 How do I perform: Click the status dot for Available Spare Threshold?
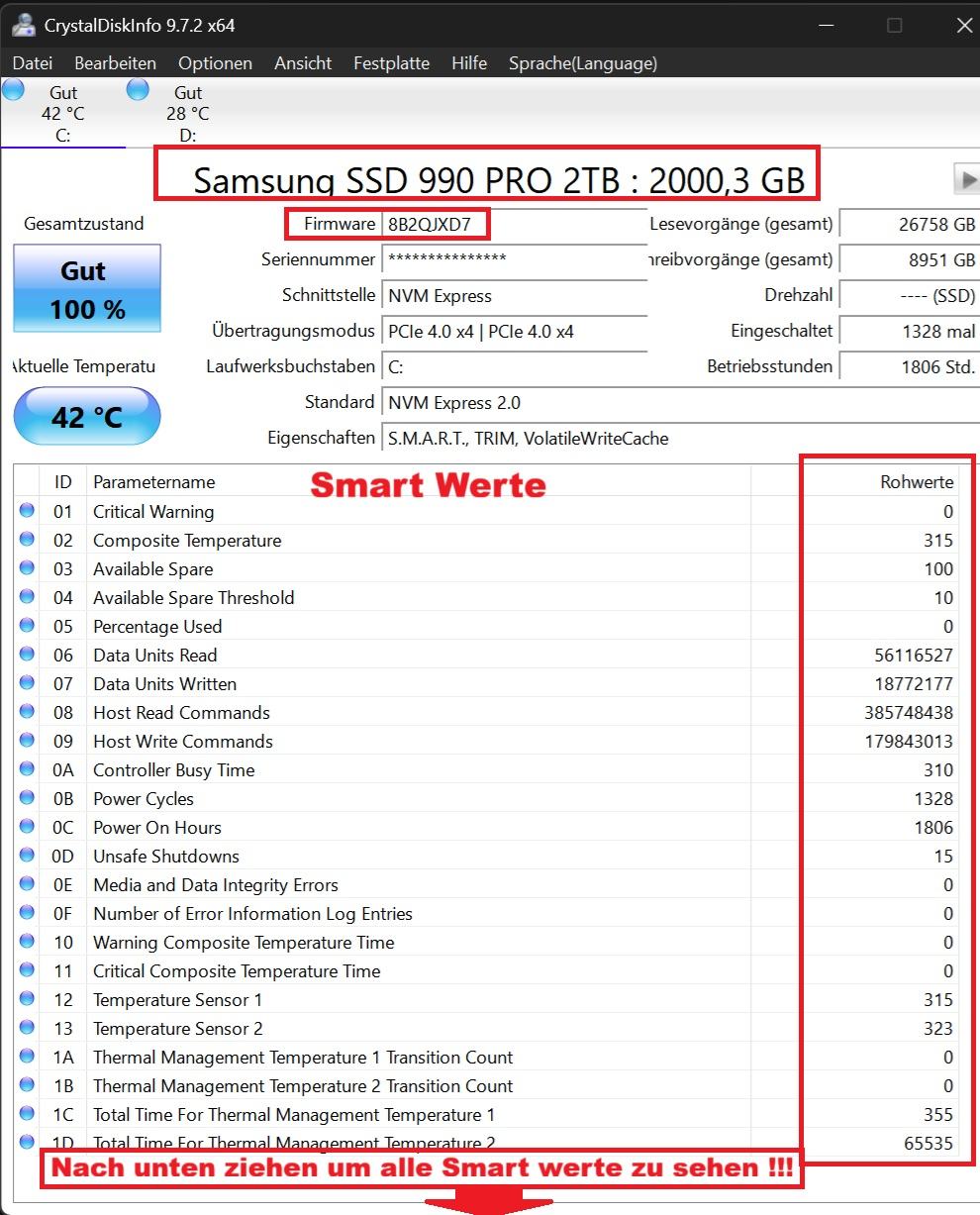point(27,597)
